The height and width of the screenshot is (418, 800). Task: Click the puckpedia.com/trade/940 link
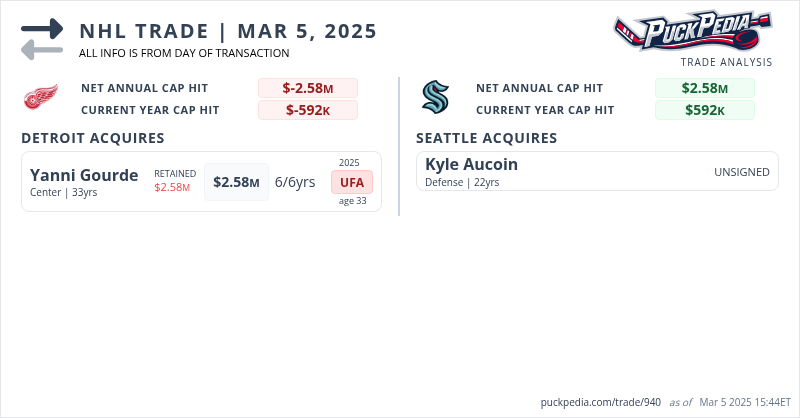click(600, 402)
